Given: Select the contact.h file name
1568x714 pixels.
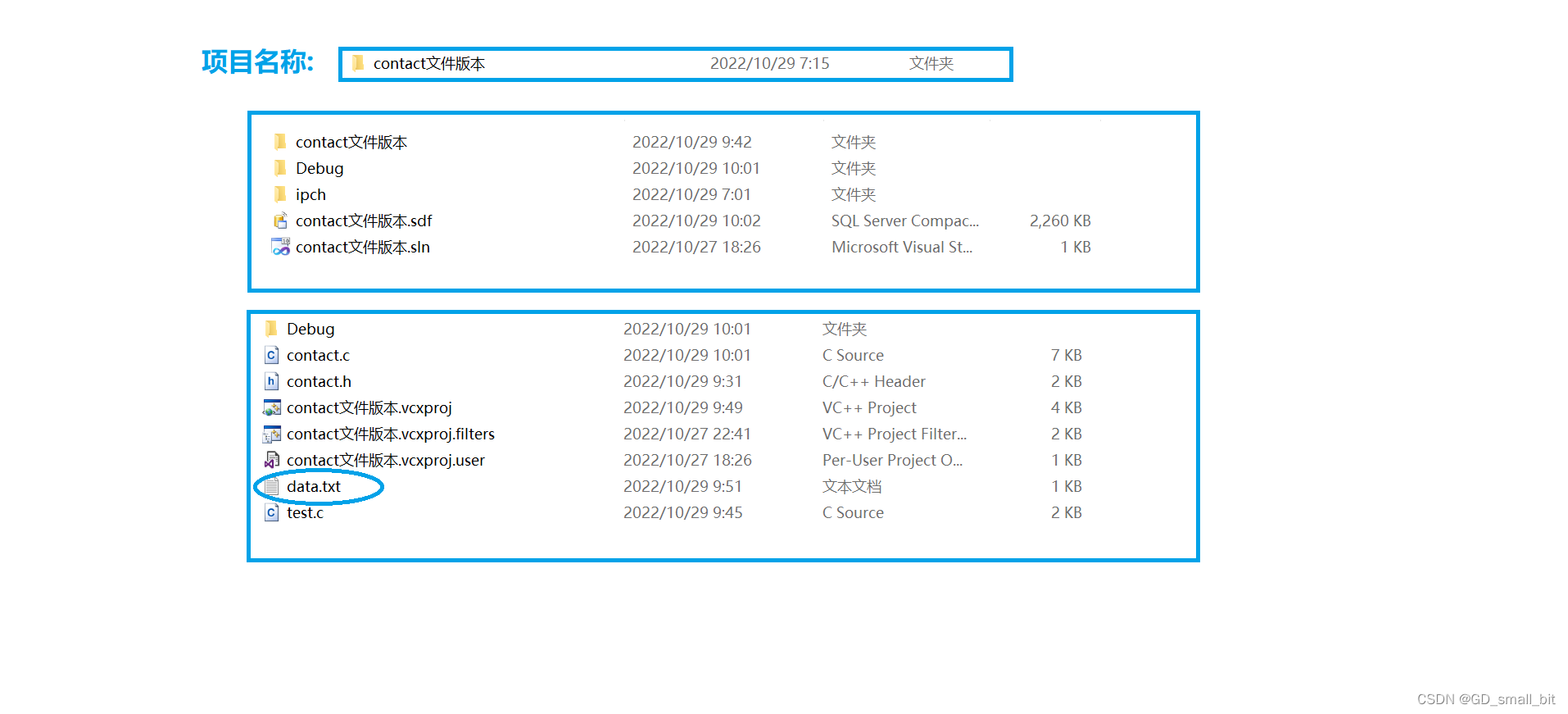Looking at the screenshot, I should [319, 381].
